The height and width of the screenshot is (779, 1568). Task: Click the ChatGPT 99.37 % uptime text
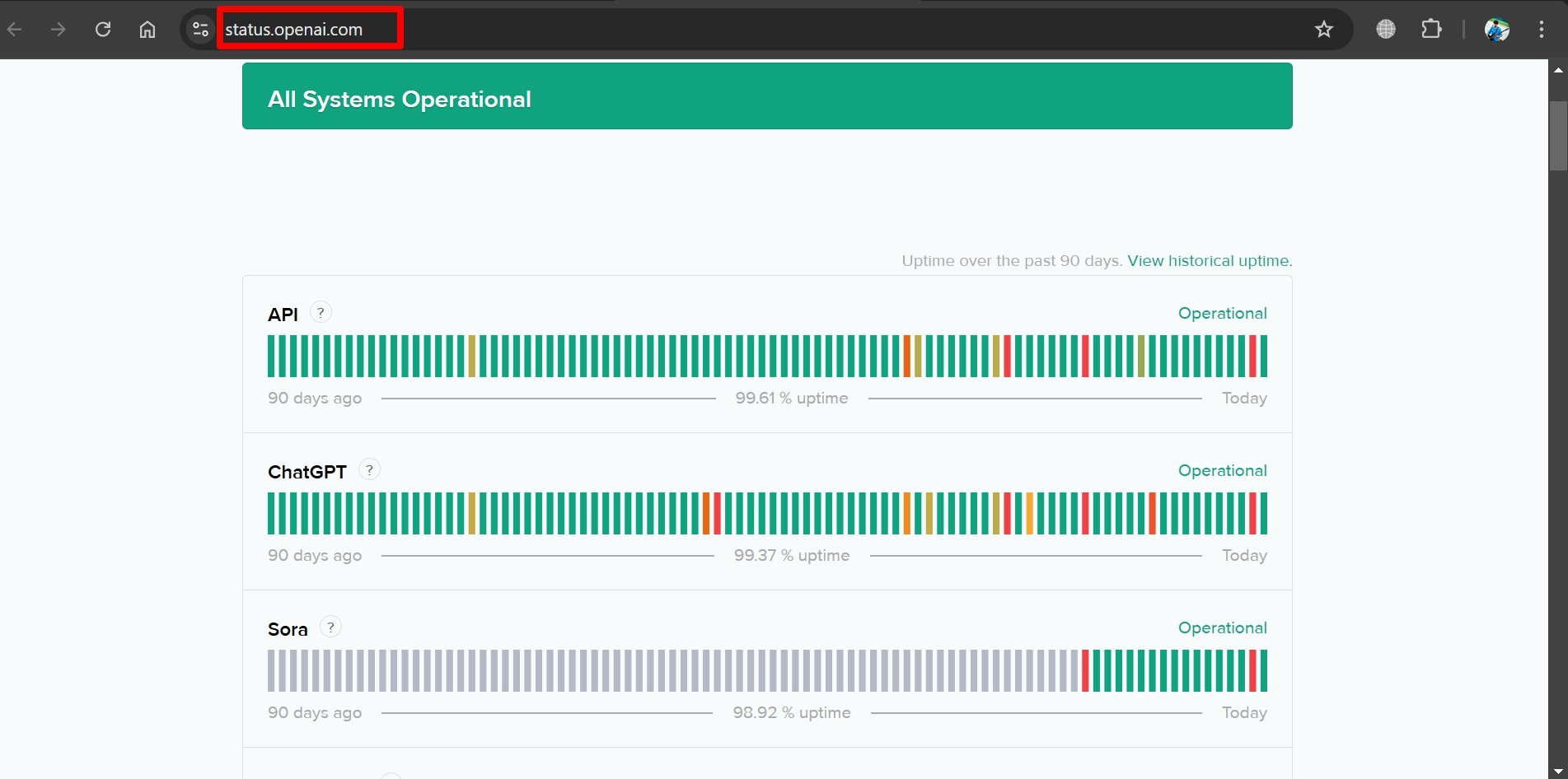[791, 555]
